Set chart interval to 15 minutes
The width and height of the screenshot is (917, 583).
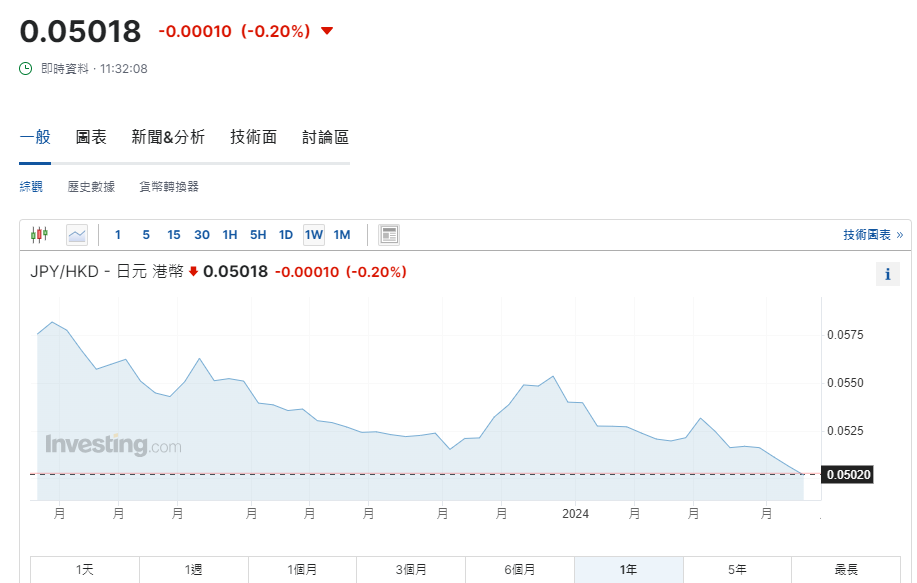tap(174, 235)
